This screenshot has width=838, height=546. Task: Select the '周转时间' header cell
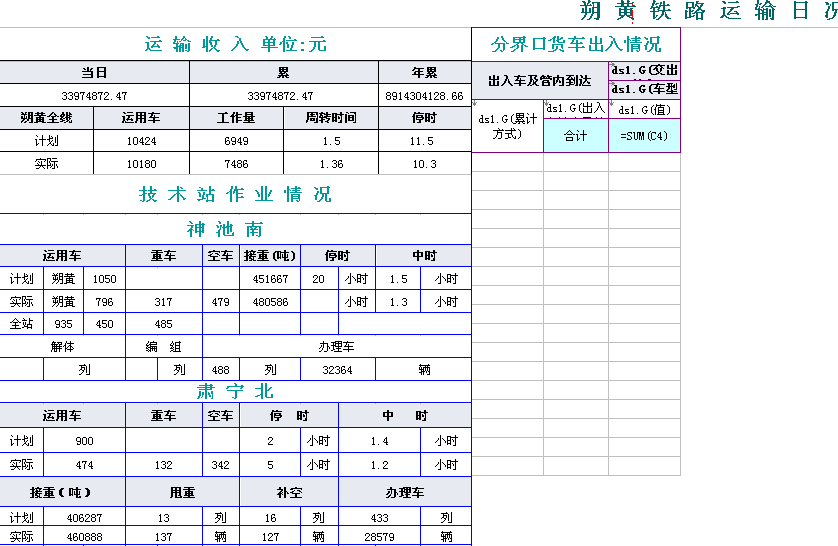(331, 118)
